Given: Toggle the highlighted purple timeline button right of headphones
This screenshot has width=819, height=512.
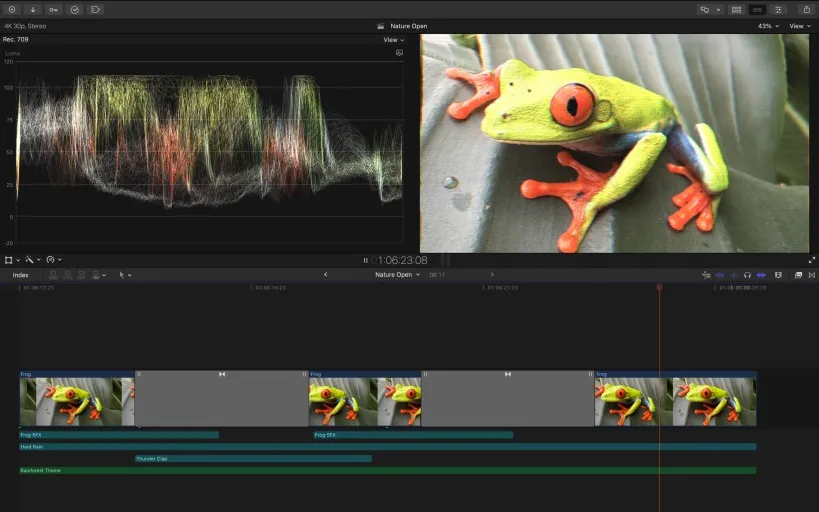Looking at the screenshot, I should (761, 275).
